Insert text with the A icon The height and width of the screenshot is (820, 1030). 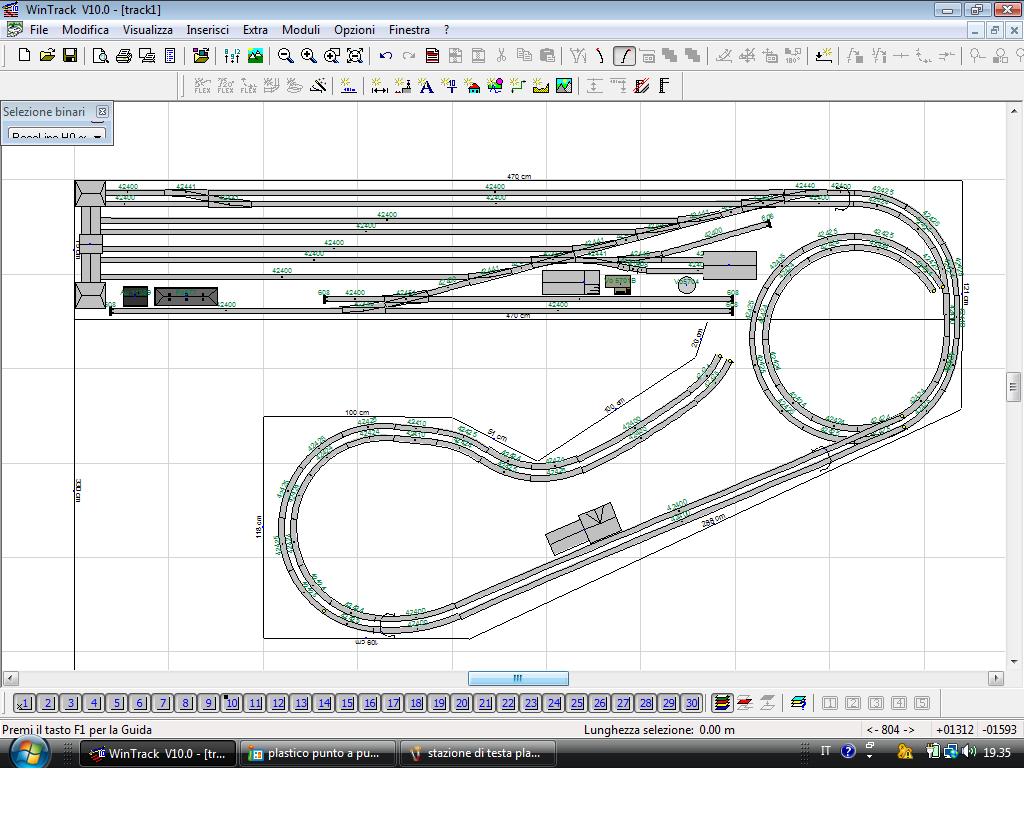point(426,85)
